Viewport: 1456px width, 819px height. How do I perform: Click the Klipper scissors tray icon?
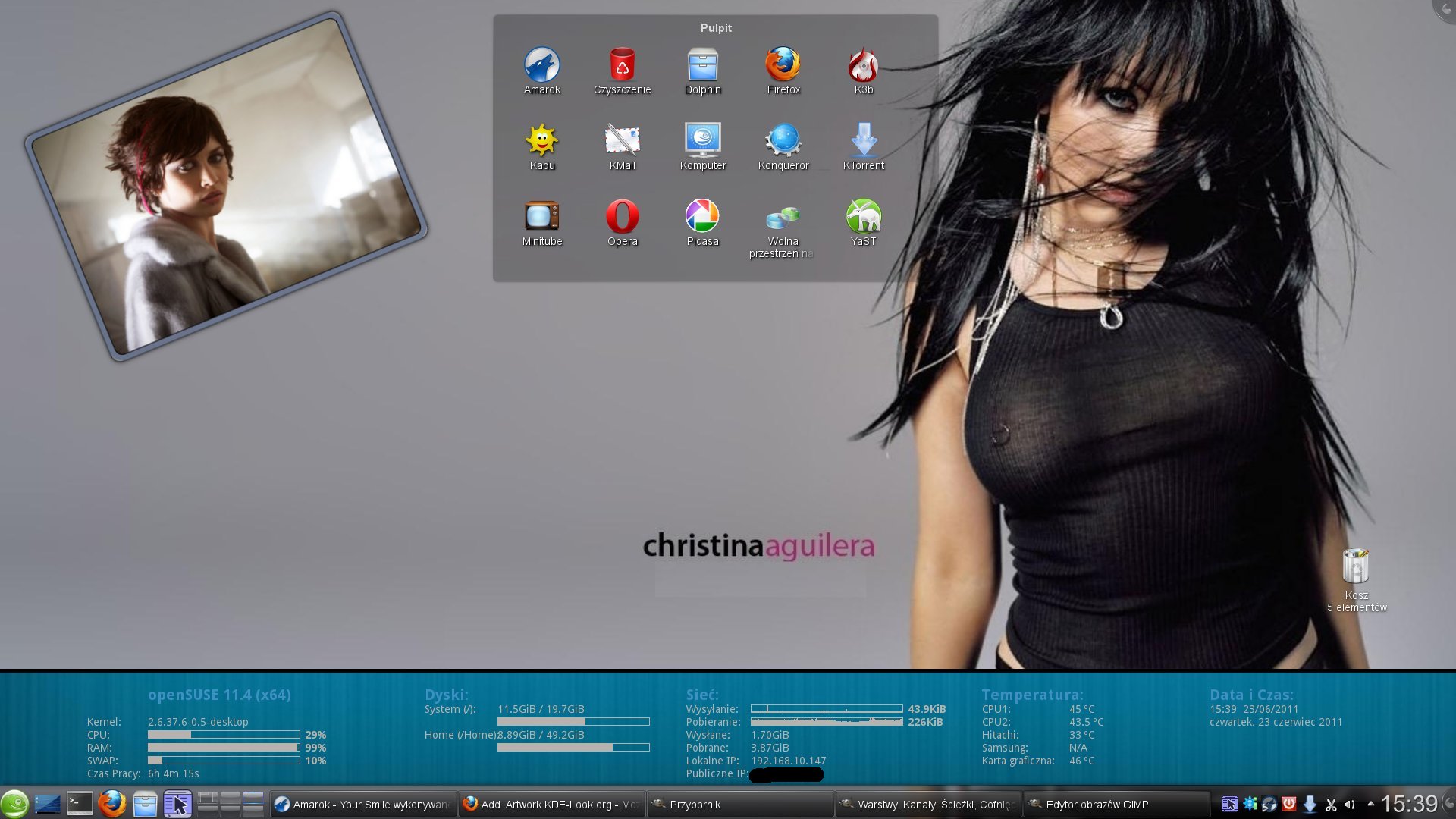tap(1330, 805)
